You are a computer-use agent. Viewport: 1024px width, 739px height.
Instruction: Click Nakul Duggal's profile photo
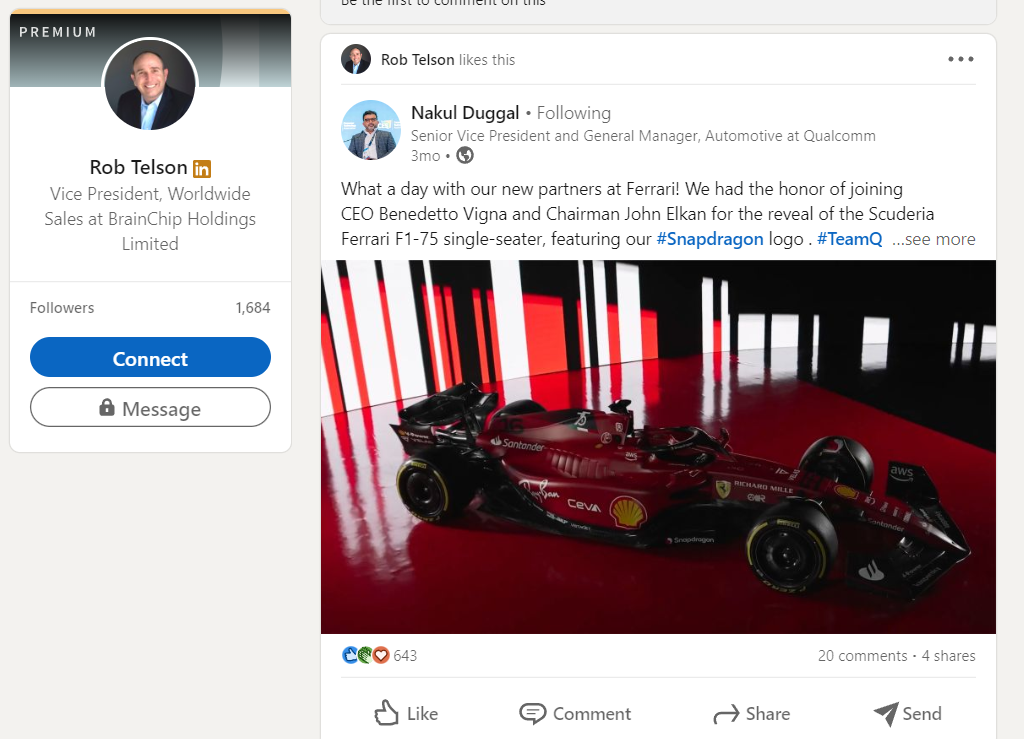(x=371, y=130)
